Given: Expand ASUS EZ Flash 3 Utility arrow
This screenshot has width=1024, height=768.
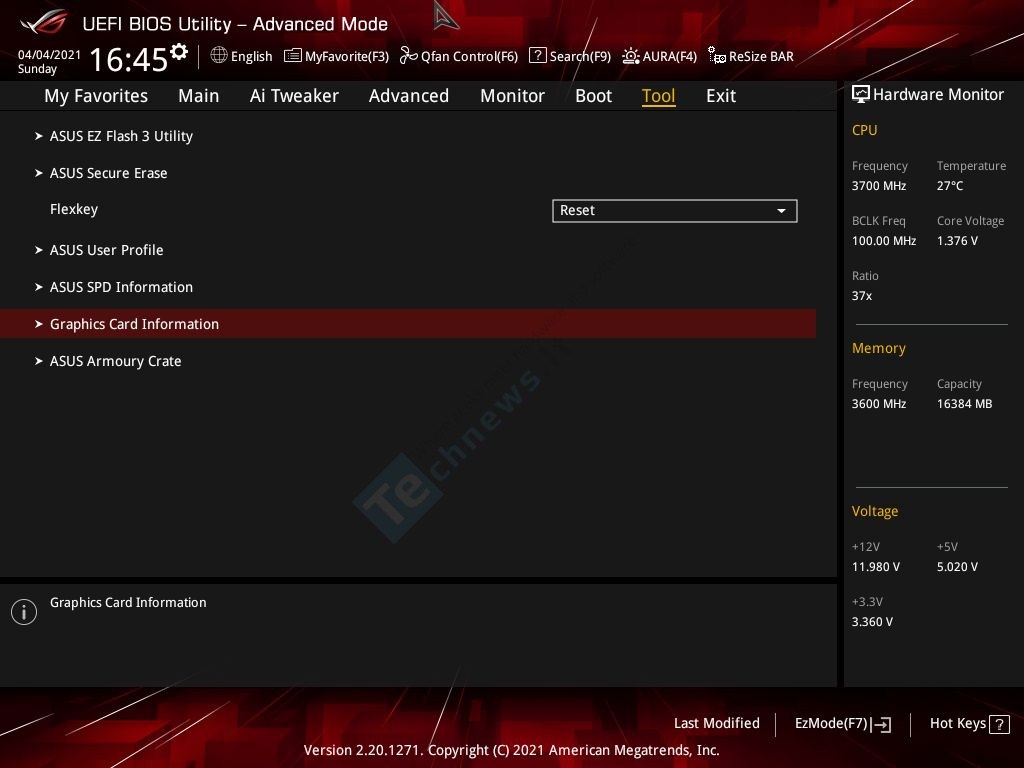Looking at the screenshot, I should point(39,136).
